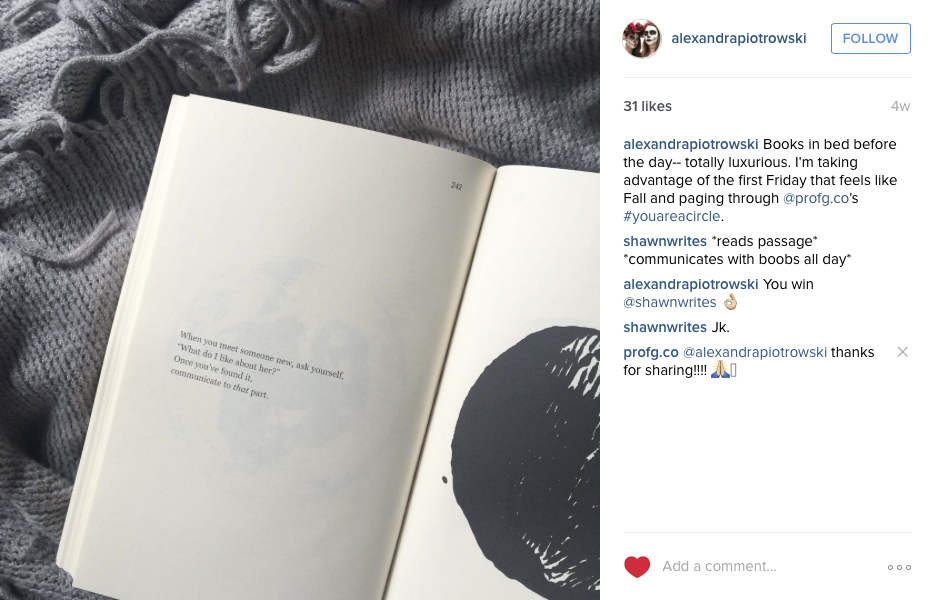The height and width of the screenshot is (600, 935).
Task: View the 31 likes list
Action: [648, 106]
